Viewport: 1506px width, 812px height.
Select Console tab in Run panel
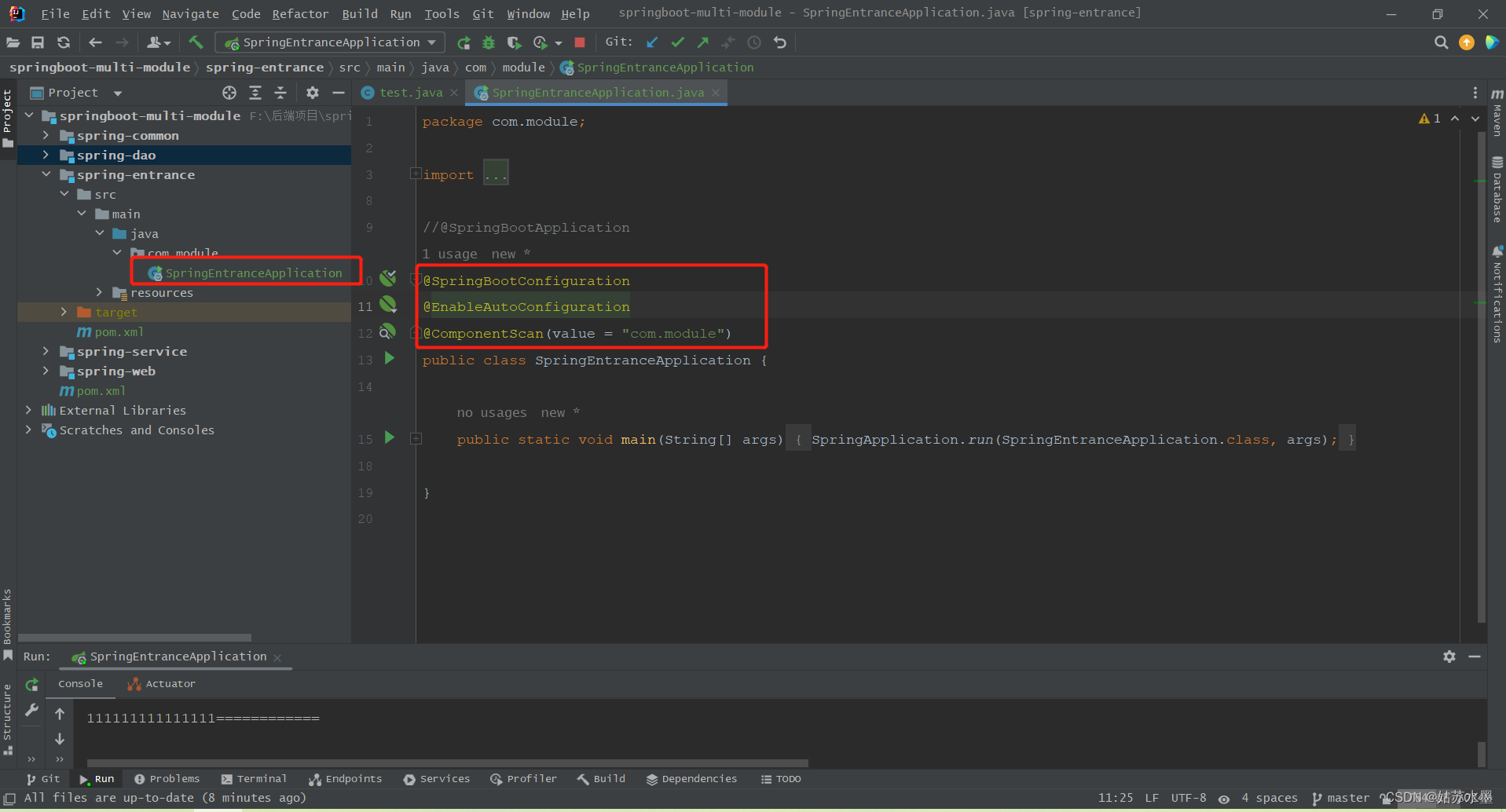click(x=80, y=684)
